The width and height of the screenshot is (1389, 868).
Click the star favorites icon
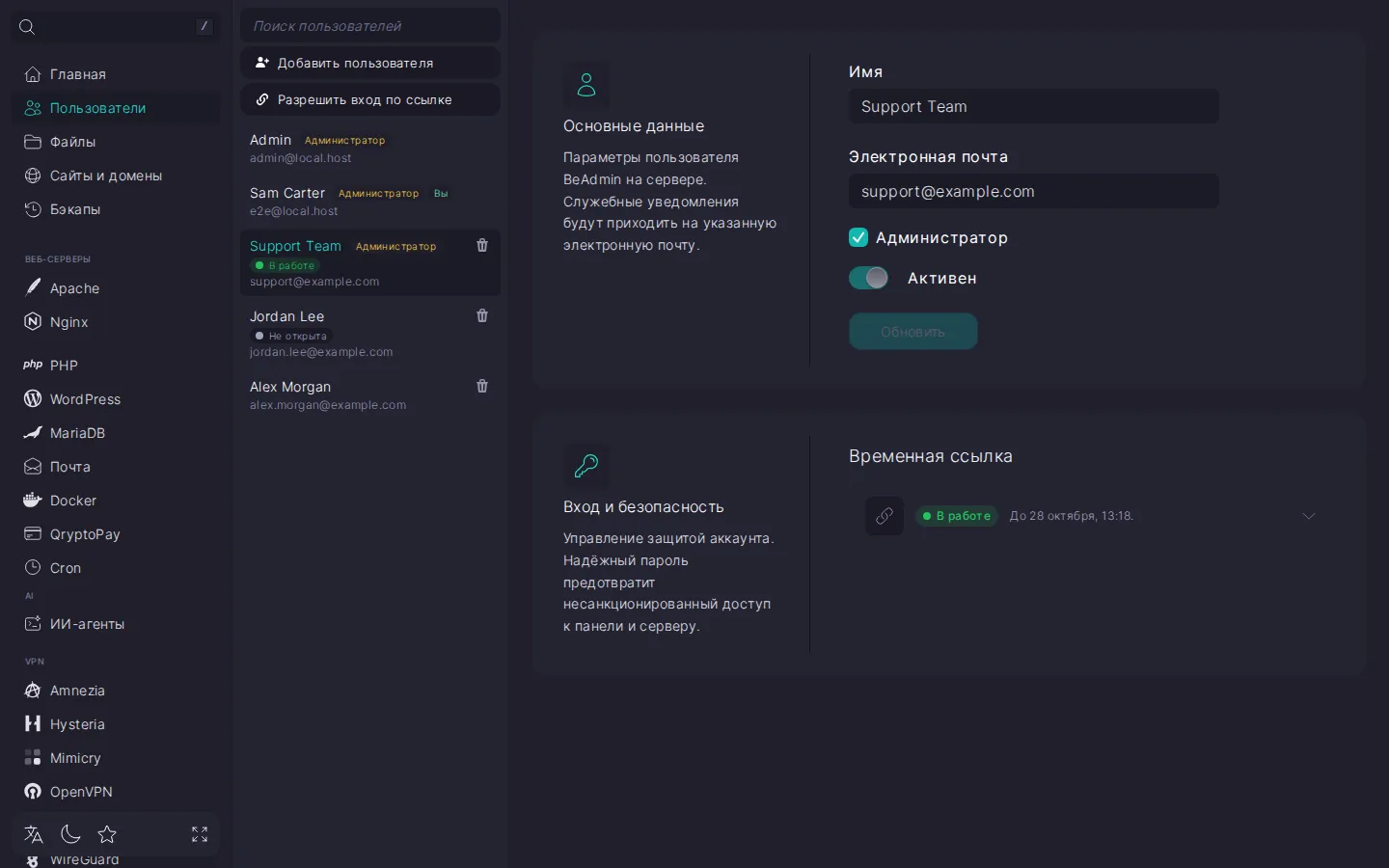(x=107, y=834)
